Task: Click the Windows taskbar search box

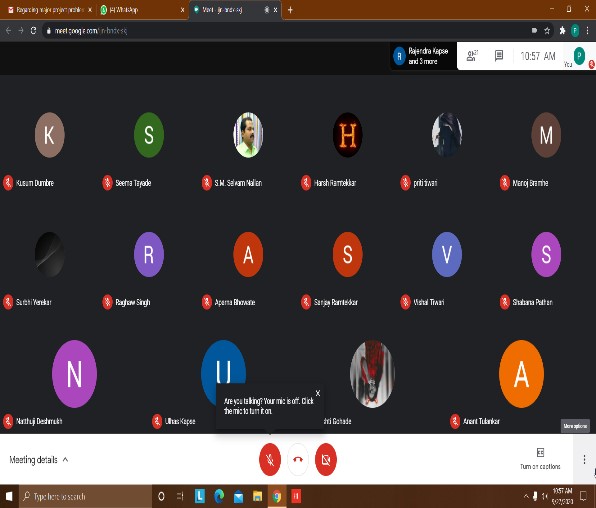Action: tap(86, 496)
